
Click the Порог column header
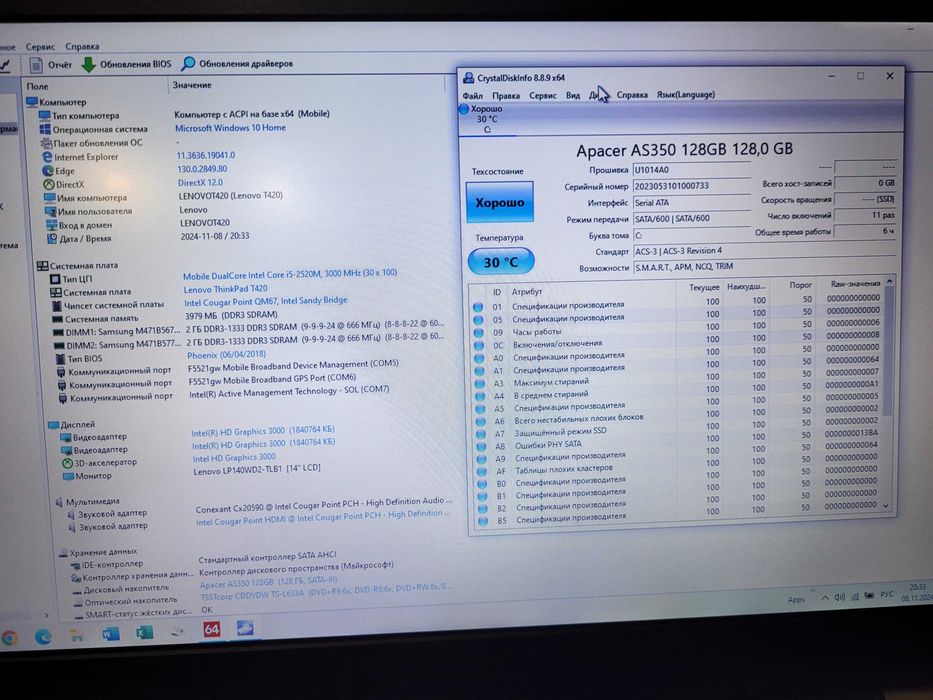pos(800,285)
